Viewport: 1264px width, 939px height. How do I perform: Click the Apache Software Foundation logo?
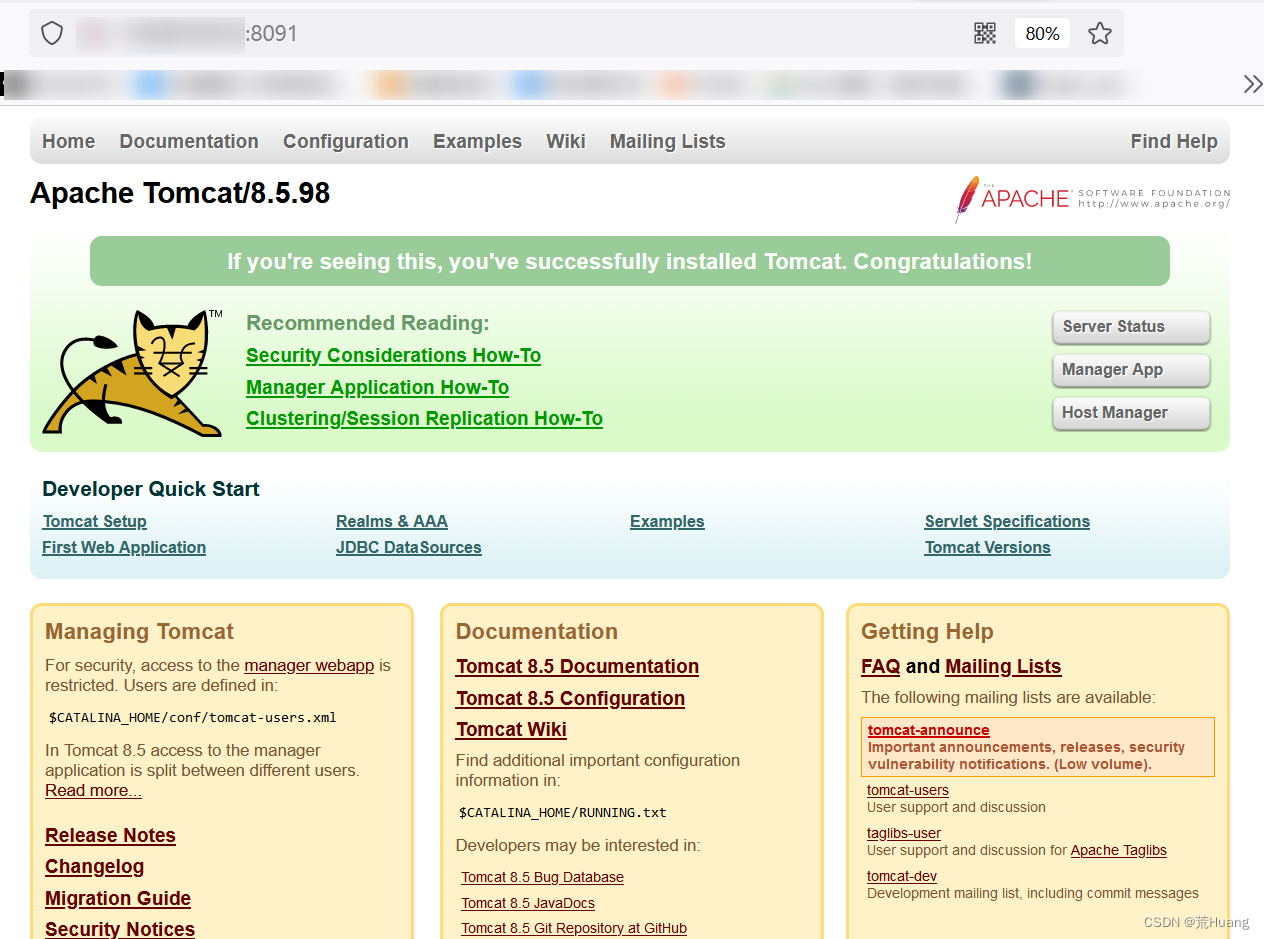[1093, 198]
